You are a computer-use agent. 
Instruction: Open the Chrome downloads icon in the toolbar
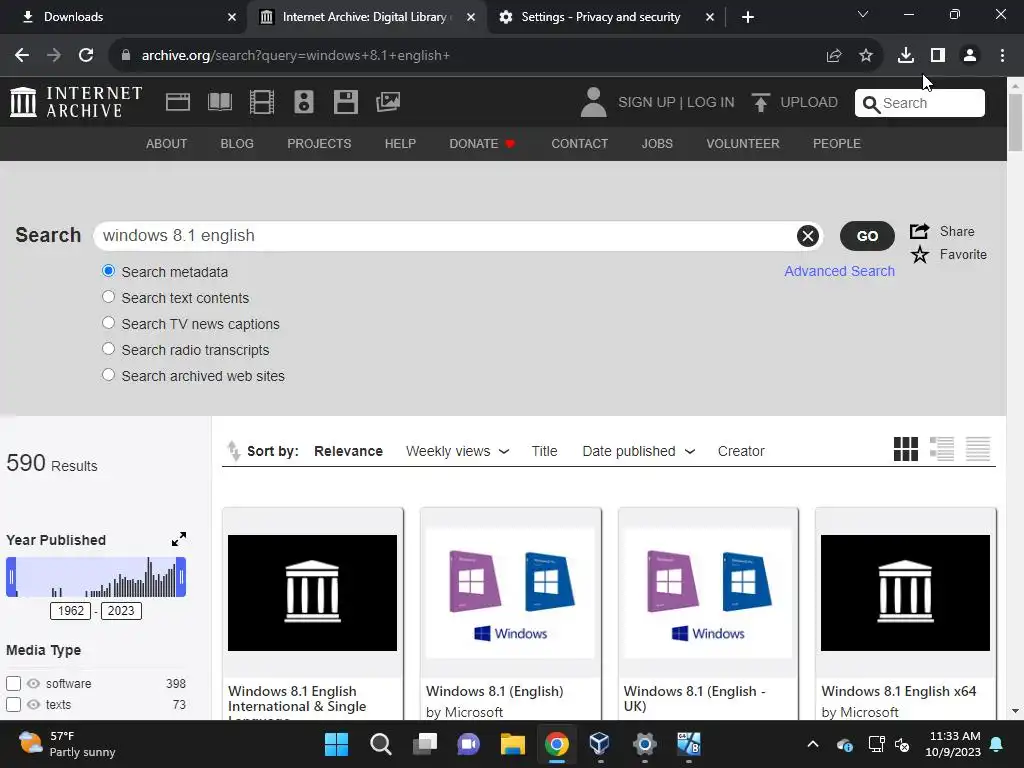coord(905,56)
